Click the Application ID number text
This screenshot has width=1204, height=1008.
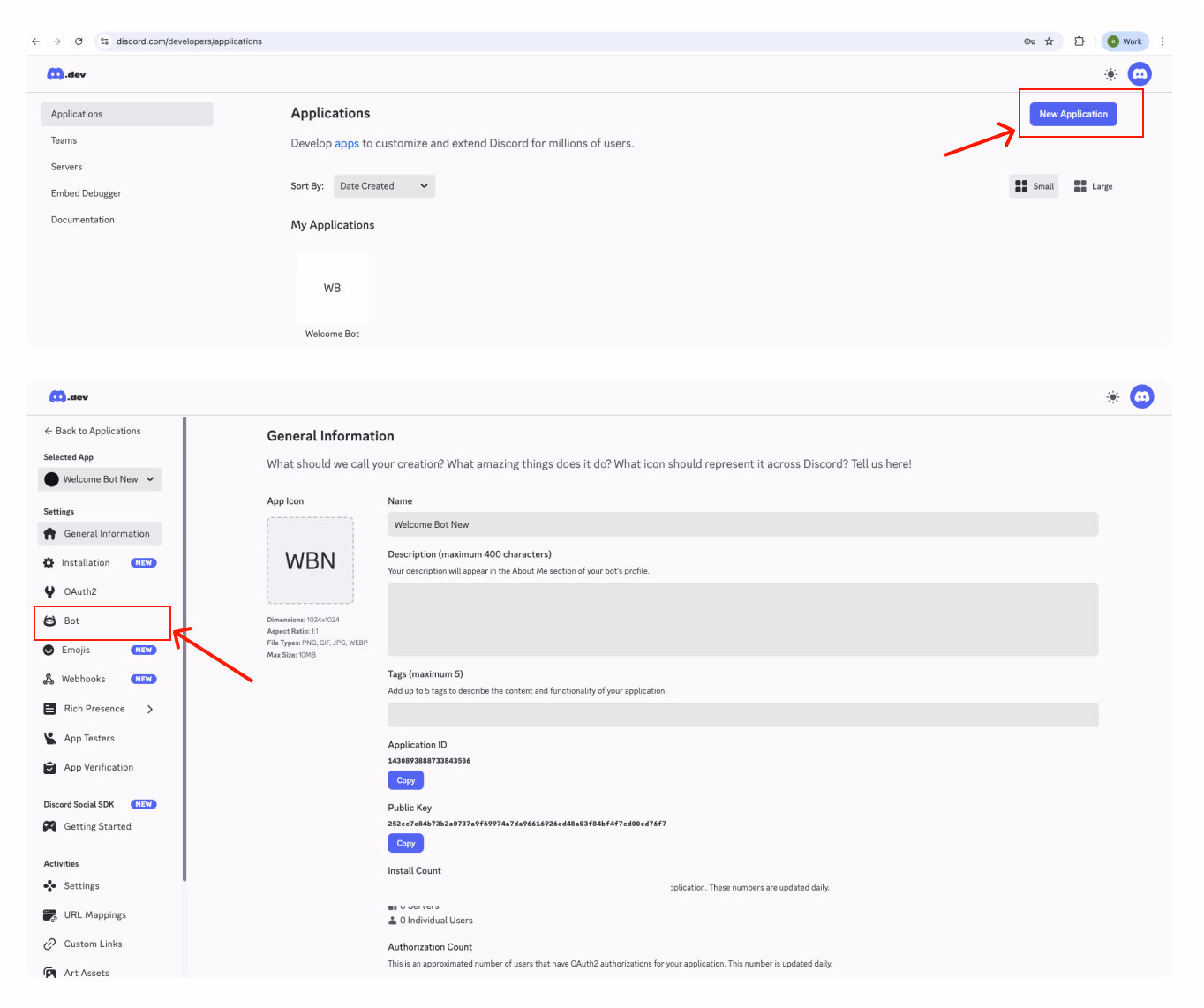[x=429, y=761]
